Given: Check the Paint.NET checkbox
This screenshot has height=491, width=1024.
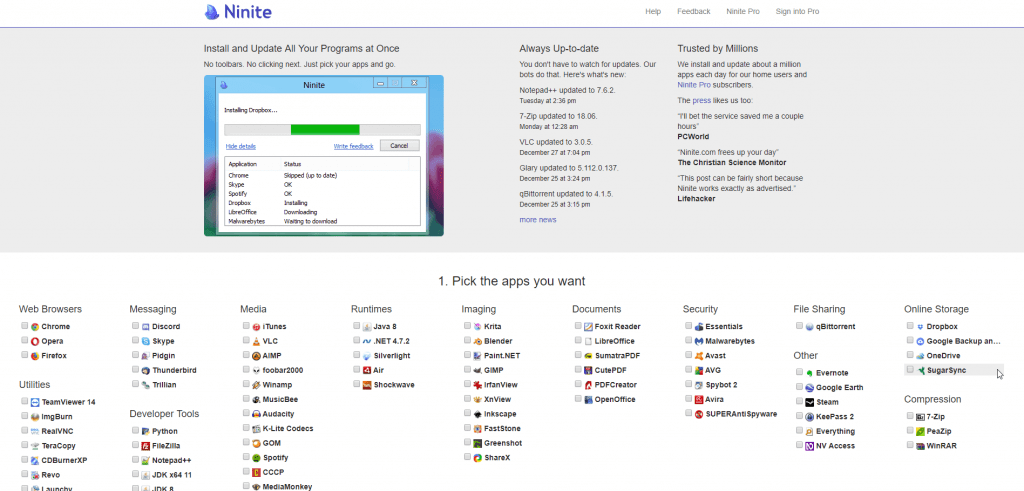Looking at the screenshot, I should tap(468, 355).
